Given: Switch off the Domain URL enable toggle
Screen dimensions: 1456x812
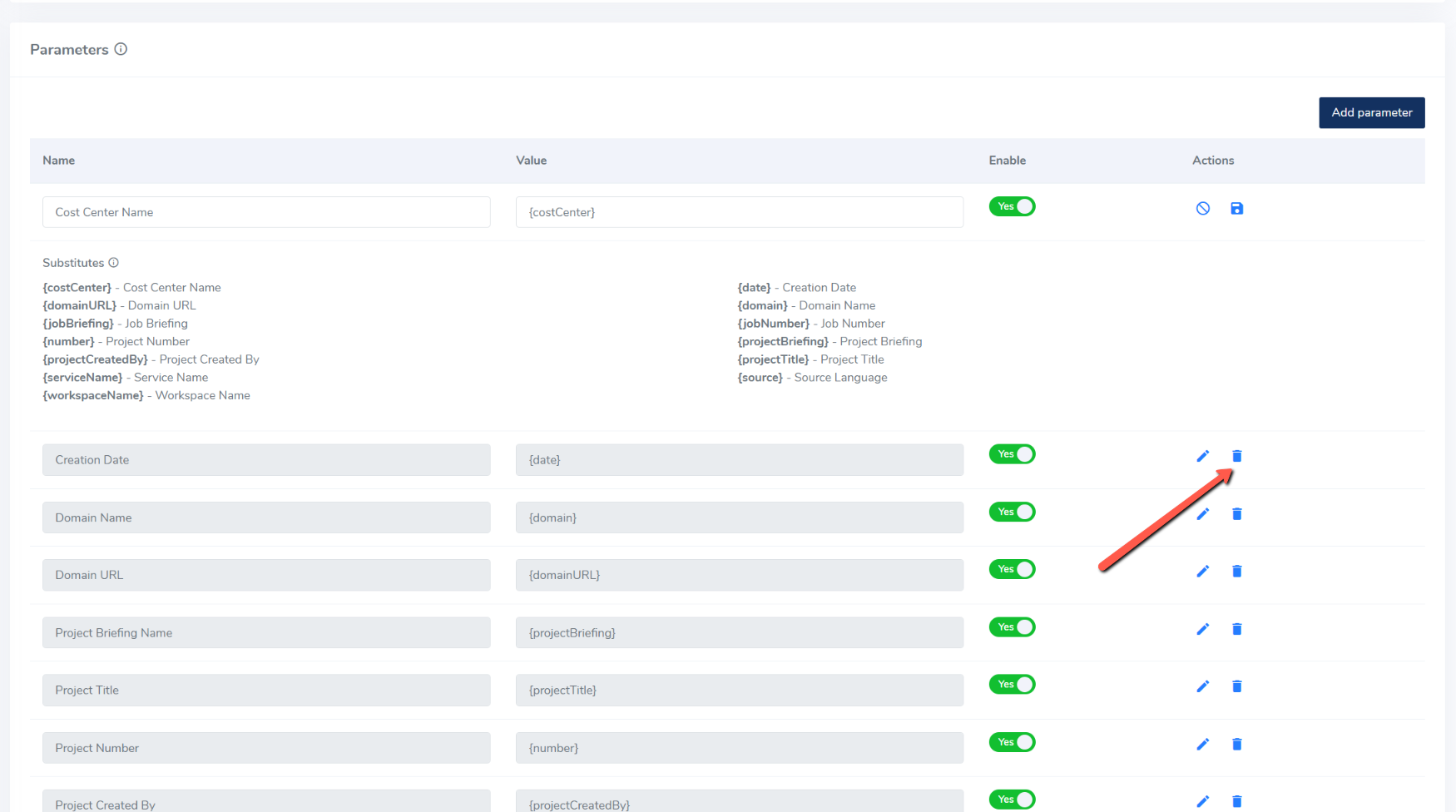Looking at the screenshot, I should pyautogui.click(x=1012, y=569).
